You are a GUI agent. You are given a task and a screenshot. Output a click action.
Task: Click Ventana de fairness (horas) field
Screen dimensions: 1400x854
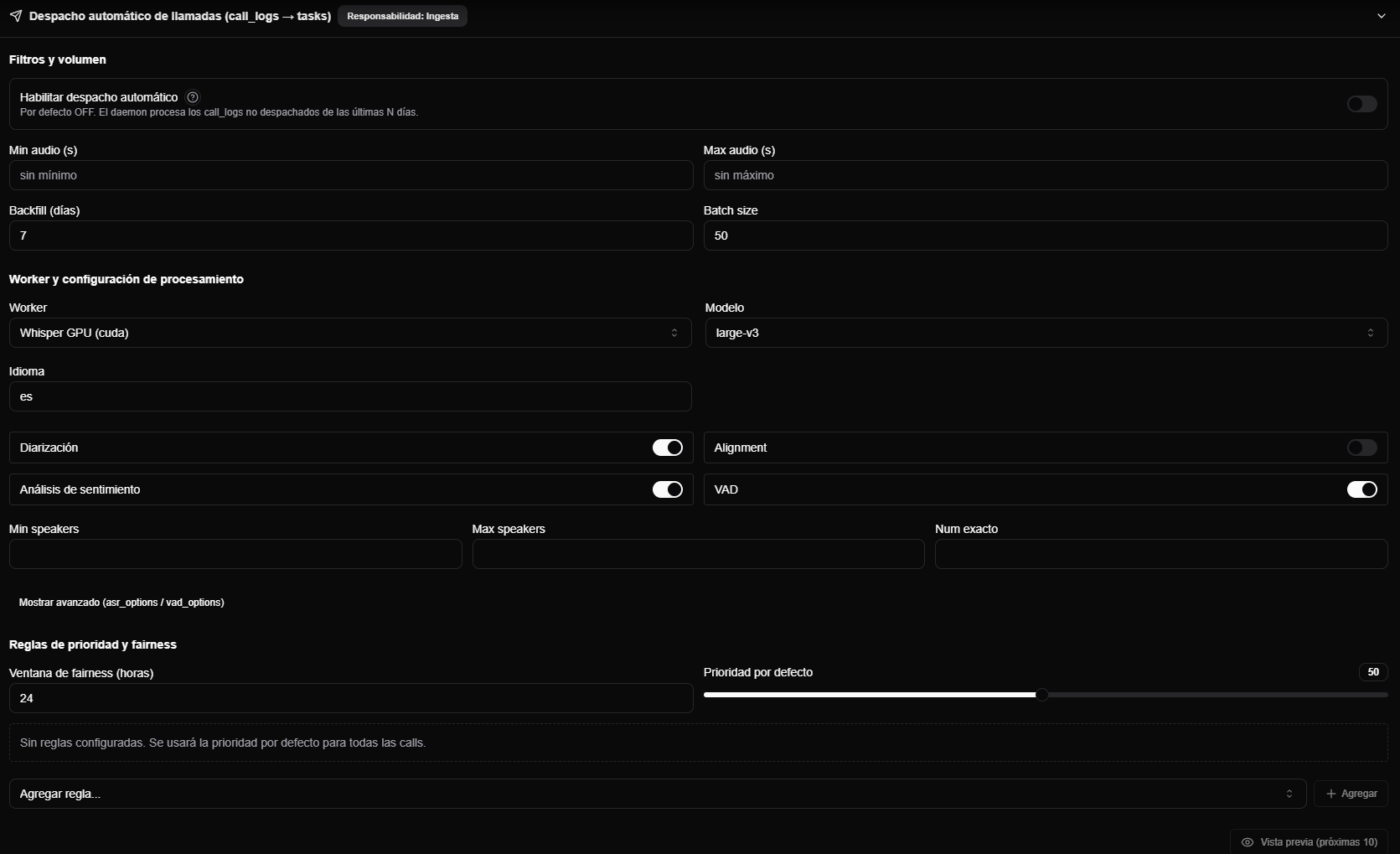point(351,698)
